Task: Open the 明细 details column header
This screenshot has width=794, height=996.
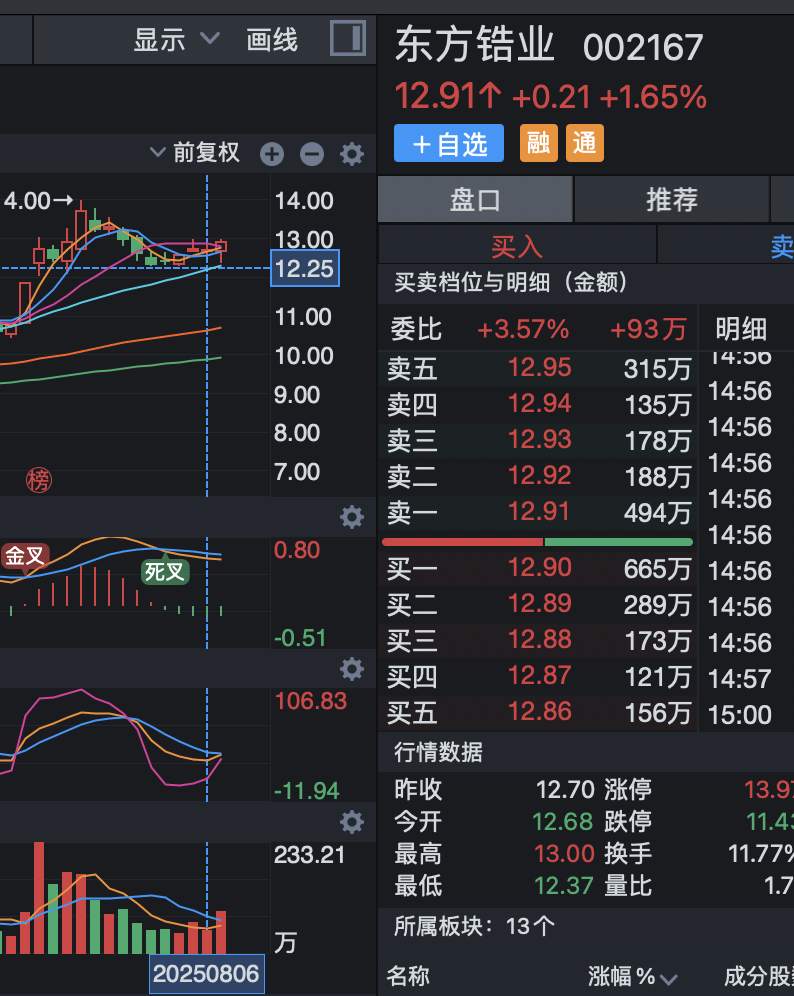Action: [741, 329]
